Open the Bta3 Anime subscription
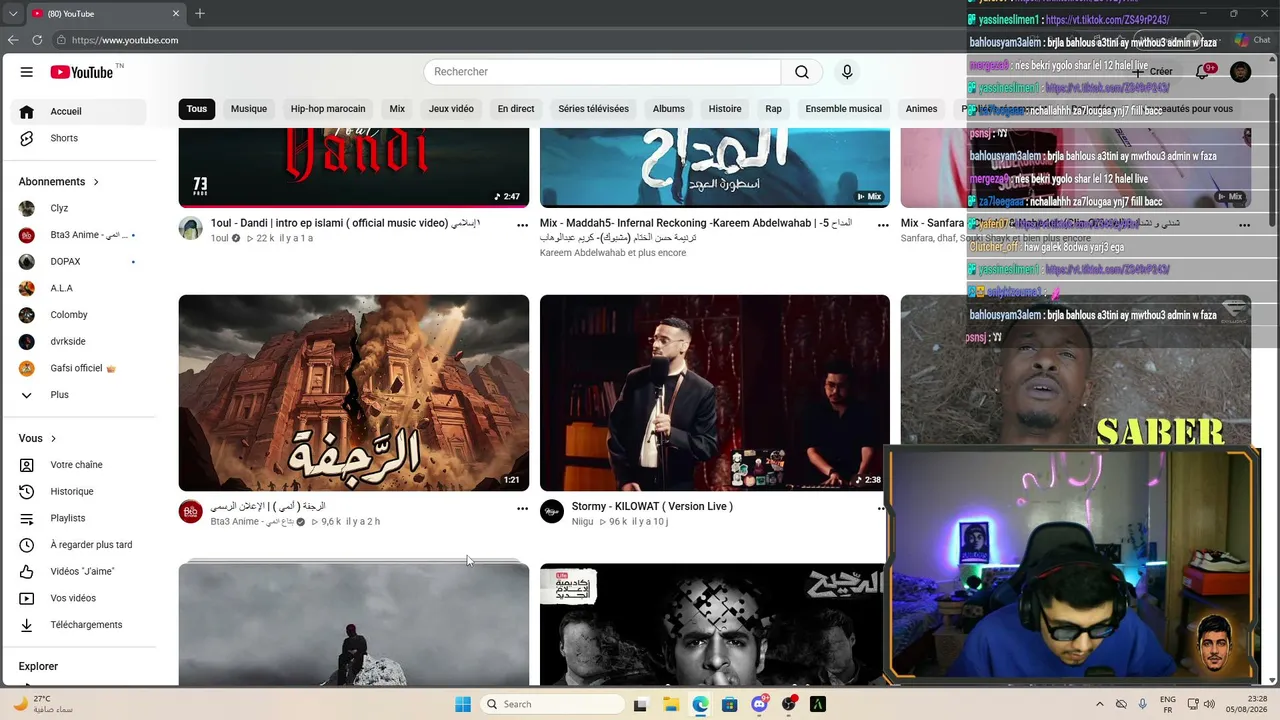 (x=78, y=235)
